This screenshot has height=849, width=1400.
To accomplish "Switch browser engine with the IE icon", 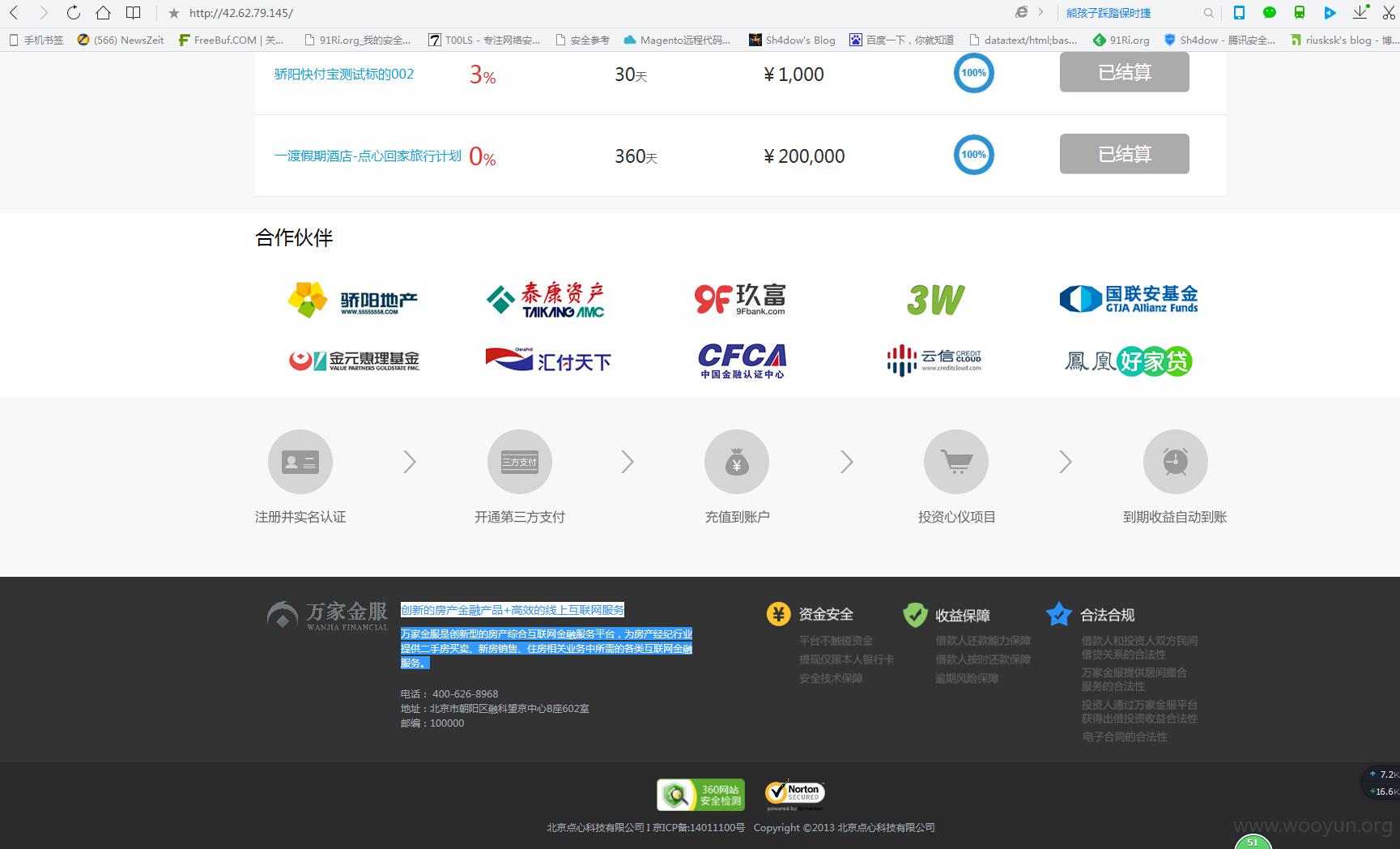I will point(1022,12).
